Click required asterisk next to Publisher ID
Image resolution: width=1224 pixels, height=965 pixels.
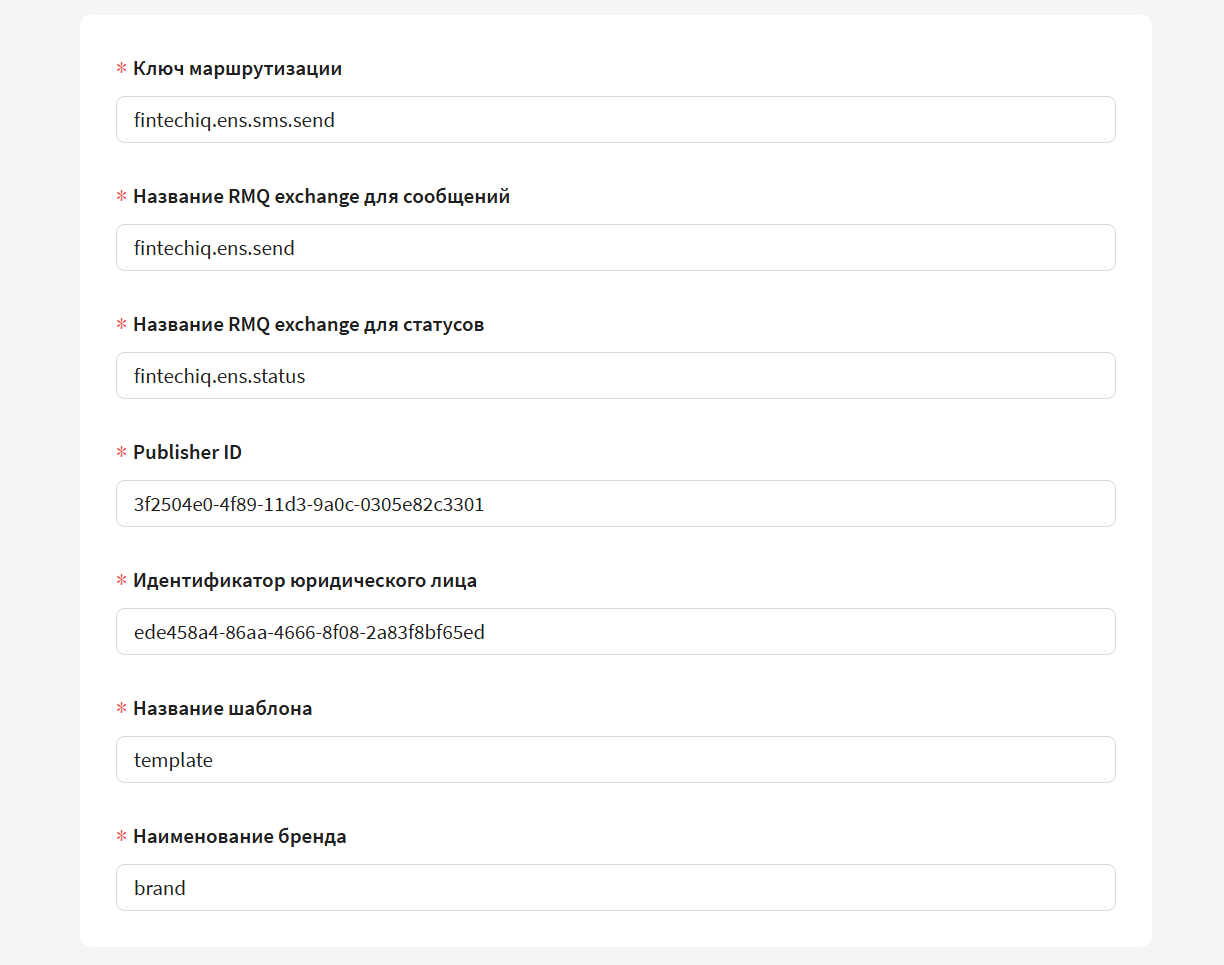(122, 454)
